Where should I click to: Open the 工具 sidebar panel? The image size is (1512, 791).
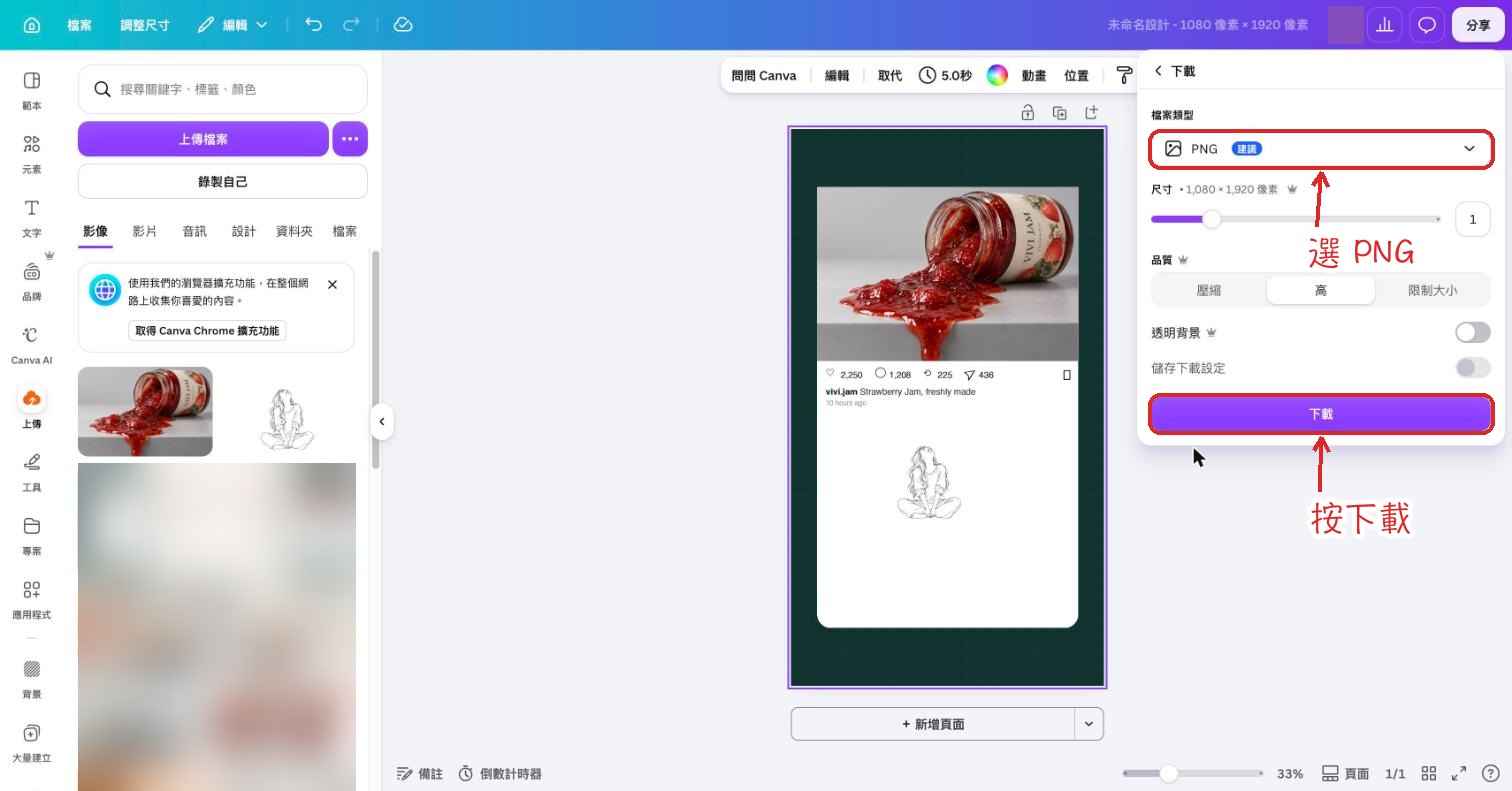point(32,472)
